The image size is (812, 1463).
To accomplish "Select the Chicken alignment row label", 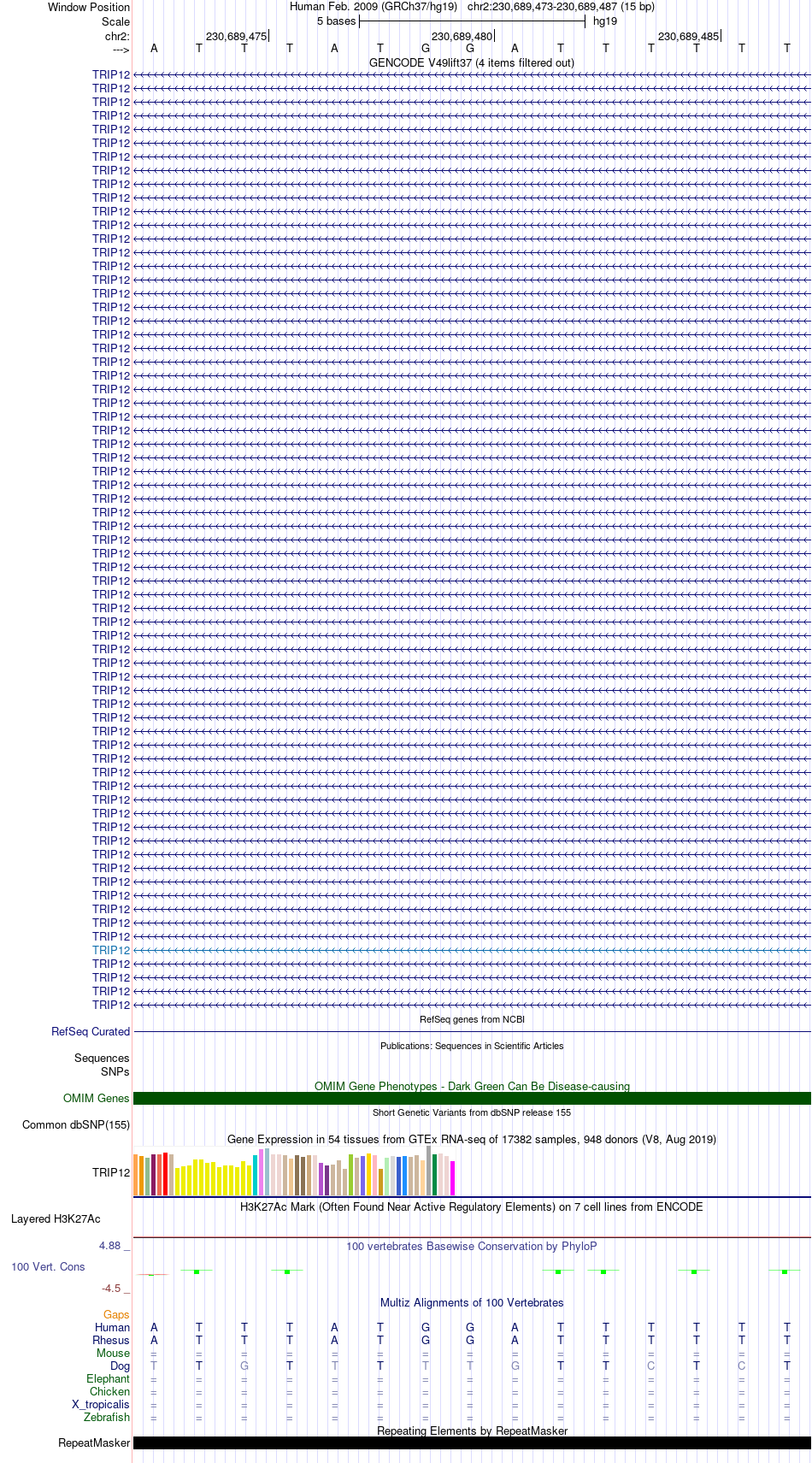I will coord(110,1391).
